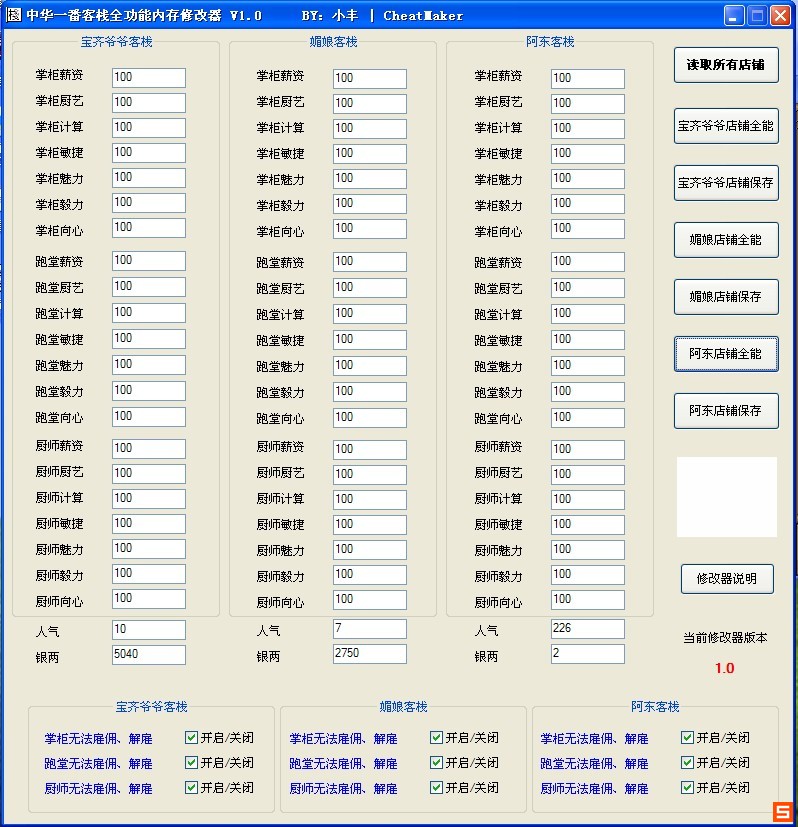Screen dimensions: 798x827
Task: Toggle 厨师无法雇佣 checkbox under 宝齐爷爷客栈
Action: (x=192, y=788)
